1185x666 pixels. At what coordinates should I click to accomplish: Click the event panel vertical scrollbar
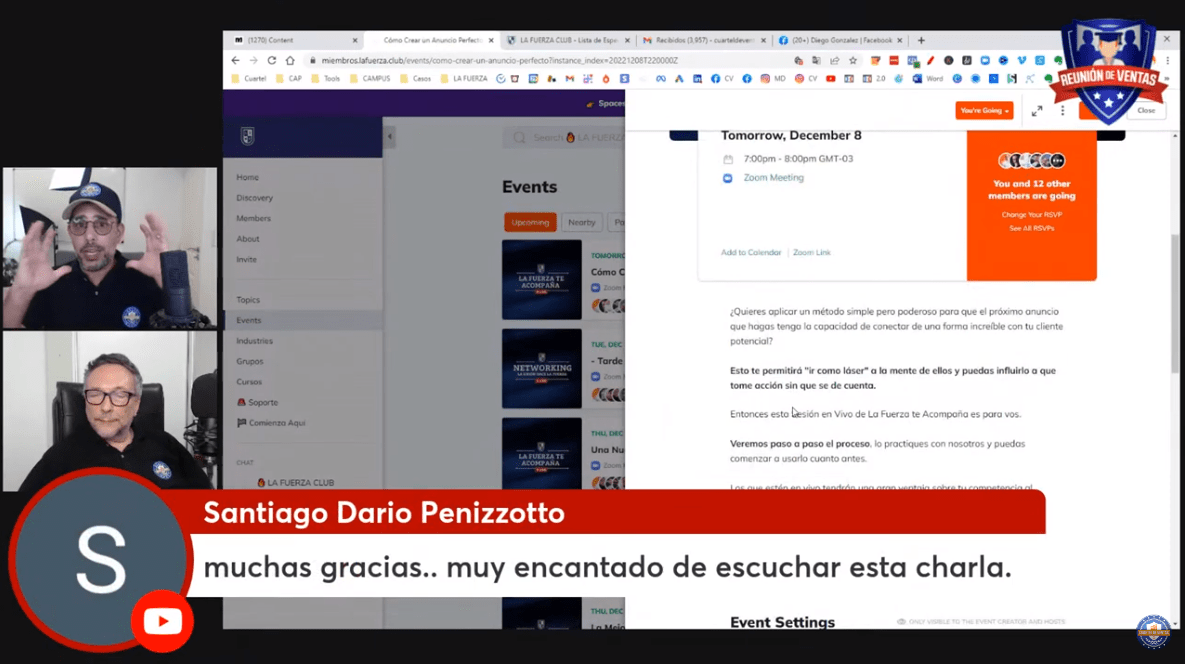pyautogui.click(x=1174, y=300)
